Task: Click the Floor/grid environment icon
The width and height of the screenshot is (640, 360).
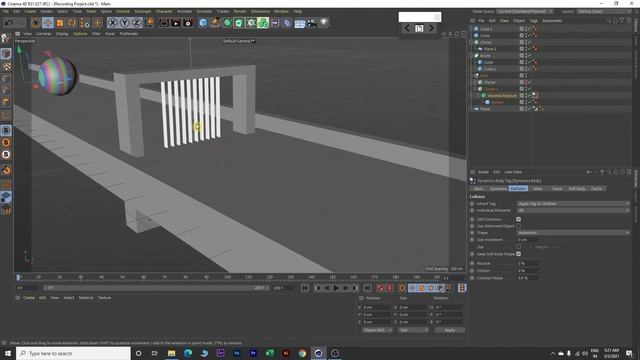Action: [300, 23]
